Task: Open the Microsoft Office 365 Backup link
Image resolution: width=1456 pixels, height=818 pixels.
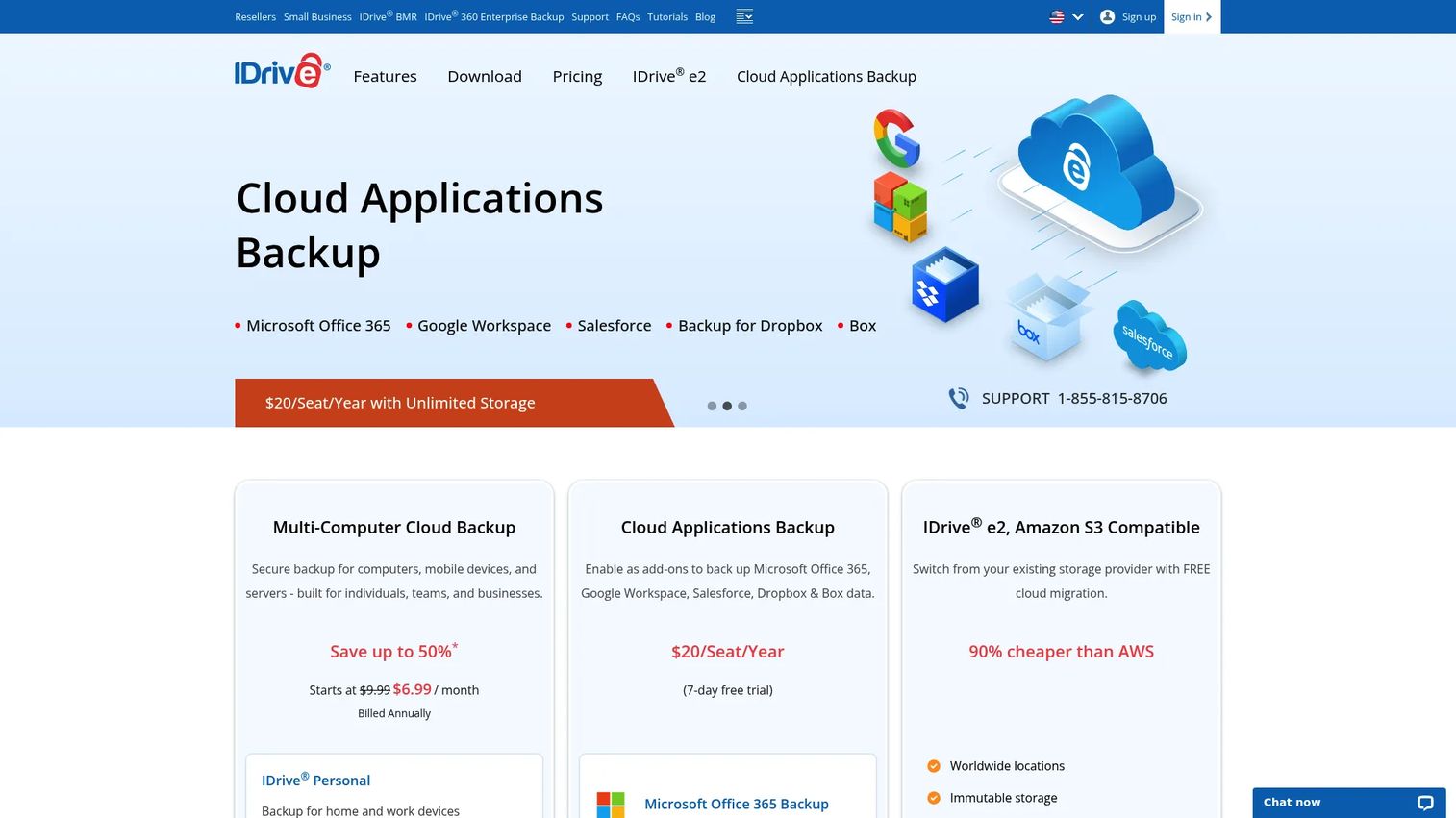Action: pyautogui.click(x=737, y=804)
